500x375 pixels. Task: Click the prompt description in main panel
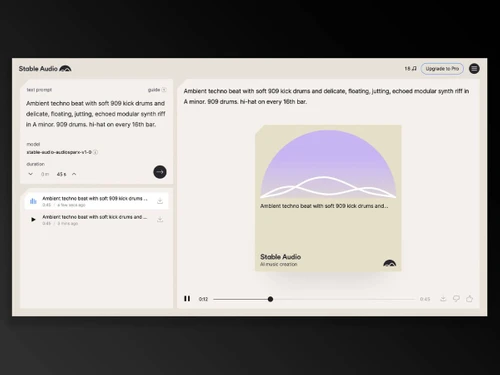click(x=326, y=96)
